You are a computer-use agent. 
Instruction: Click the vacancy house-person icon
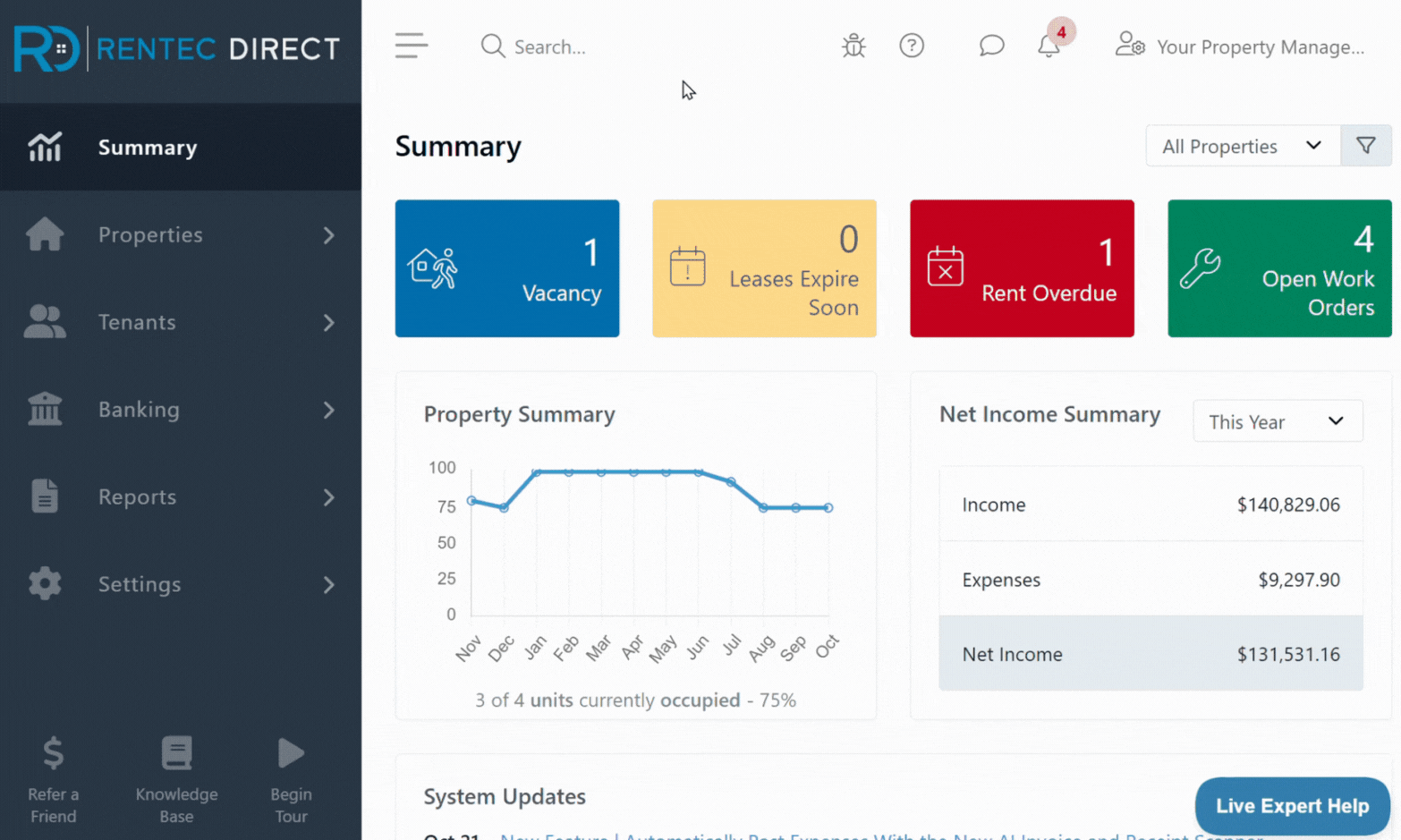click(433, 268)
